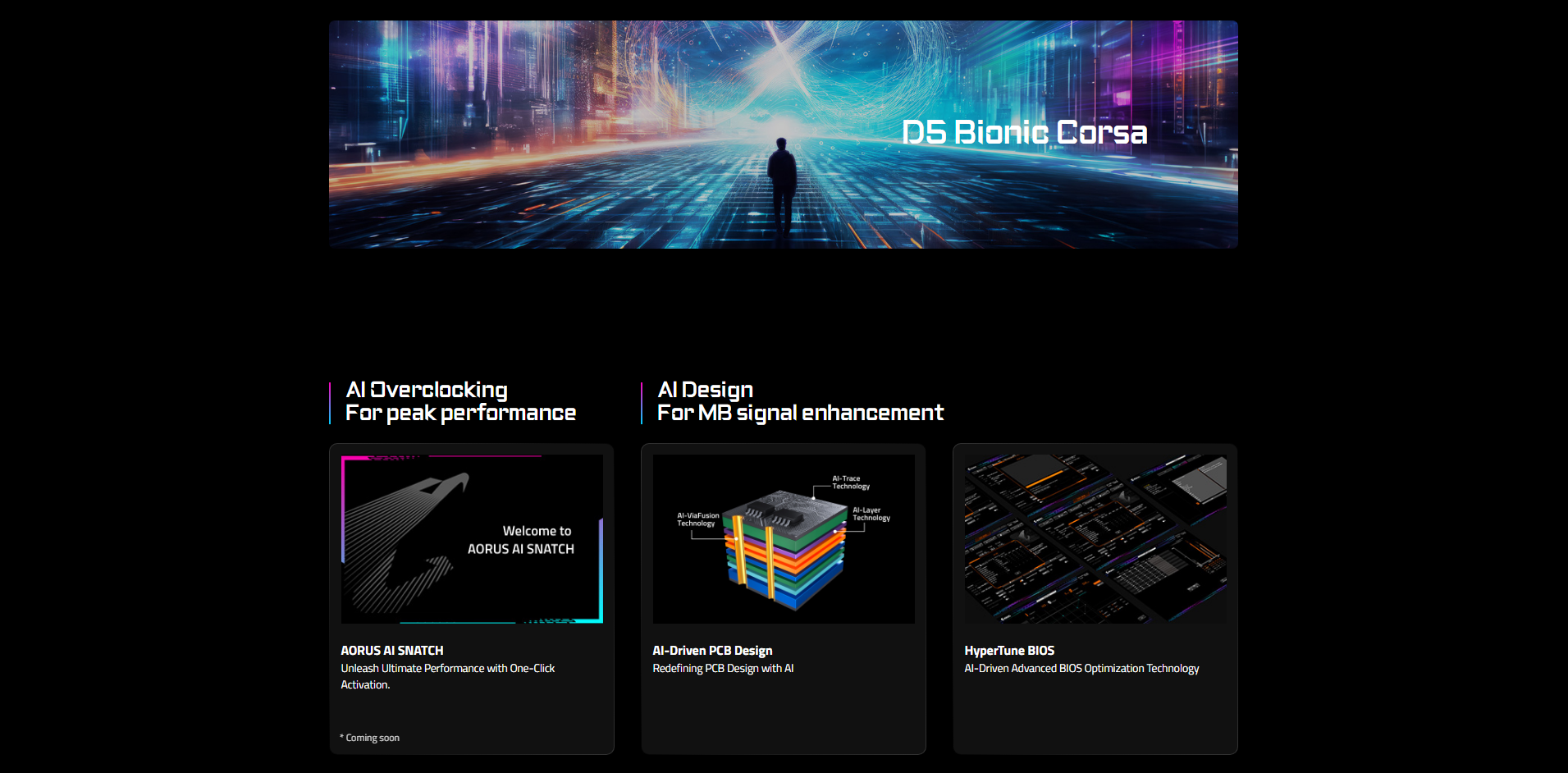Click "AI-Driven Advanced BIOS Optimization Technology" description
This screenshot has height=773, width=1568.
tap(1081, 669)
